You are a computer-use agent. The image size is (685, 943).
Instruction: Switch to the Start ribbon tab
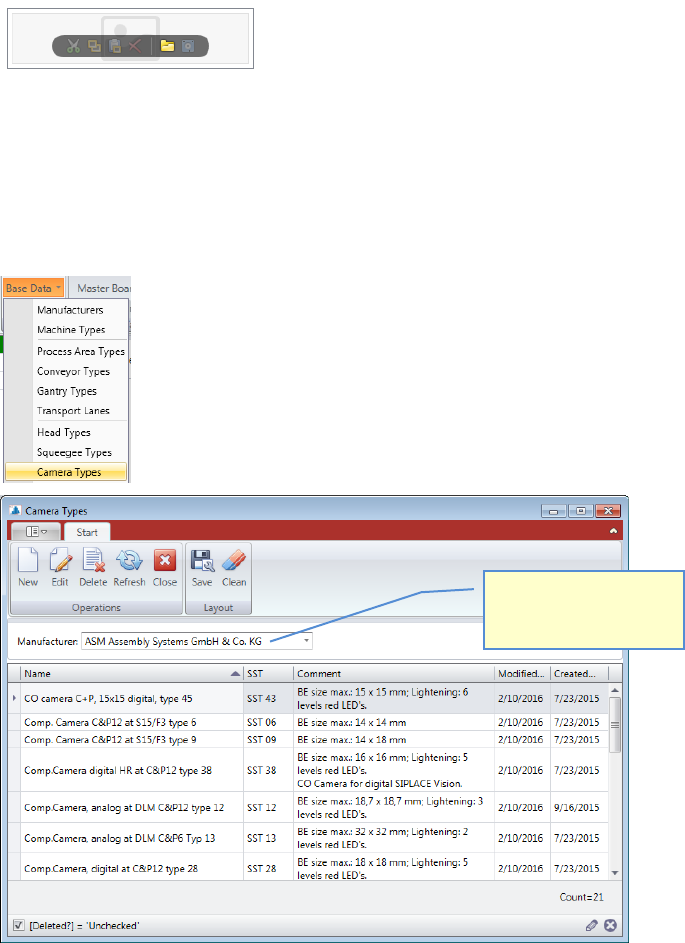pos(87,532)
